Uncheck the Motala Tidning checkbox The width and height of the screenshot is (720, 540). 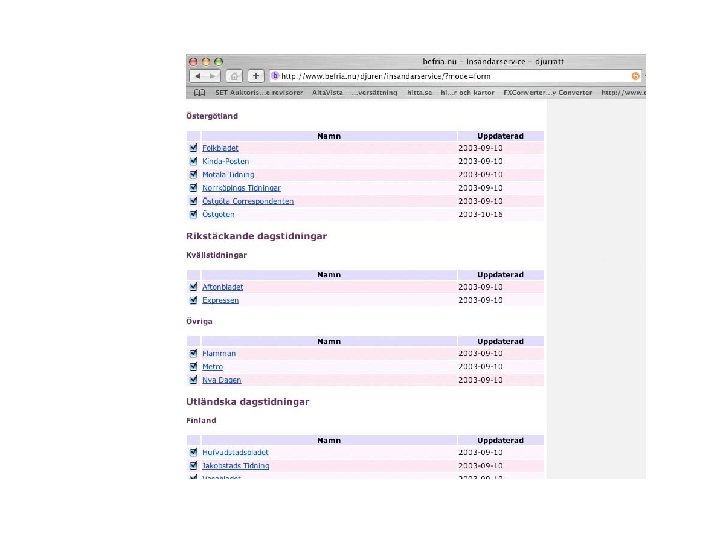(x=193, y=174)
